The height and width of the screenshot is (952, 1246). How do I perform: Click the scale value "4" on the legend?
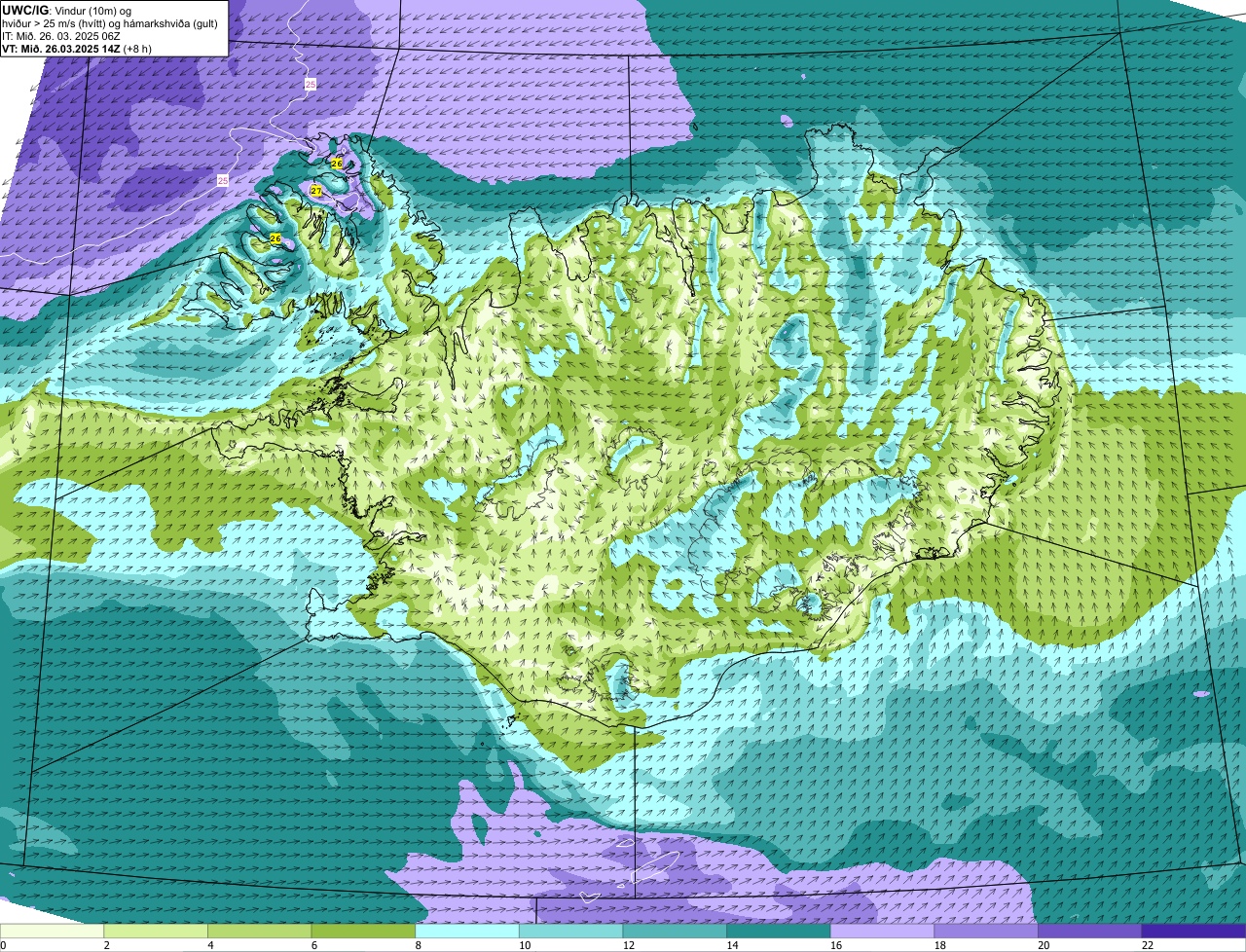pos(210,945)
